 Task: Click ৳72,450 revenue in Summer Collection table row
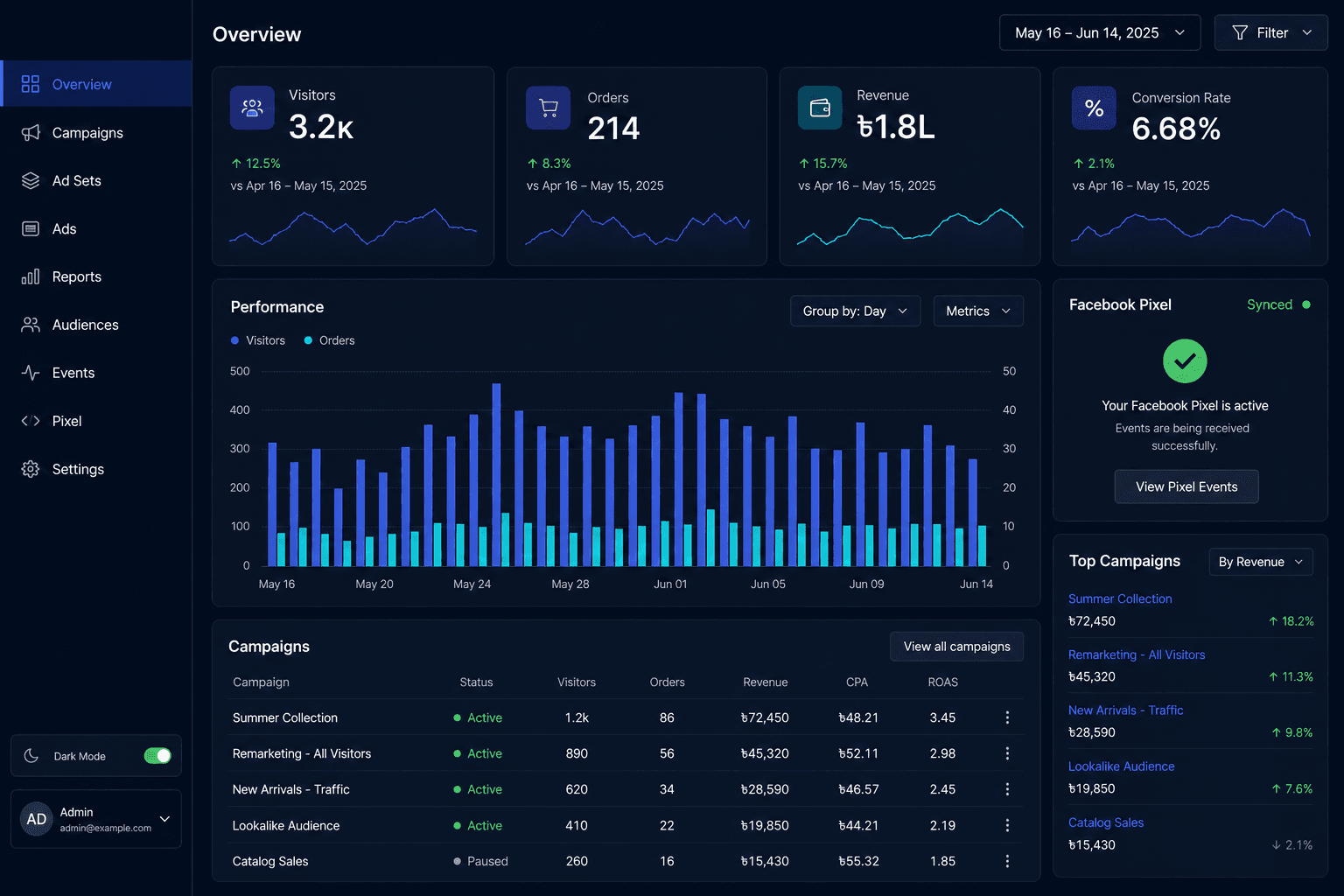[x=765, y=717]
